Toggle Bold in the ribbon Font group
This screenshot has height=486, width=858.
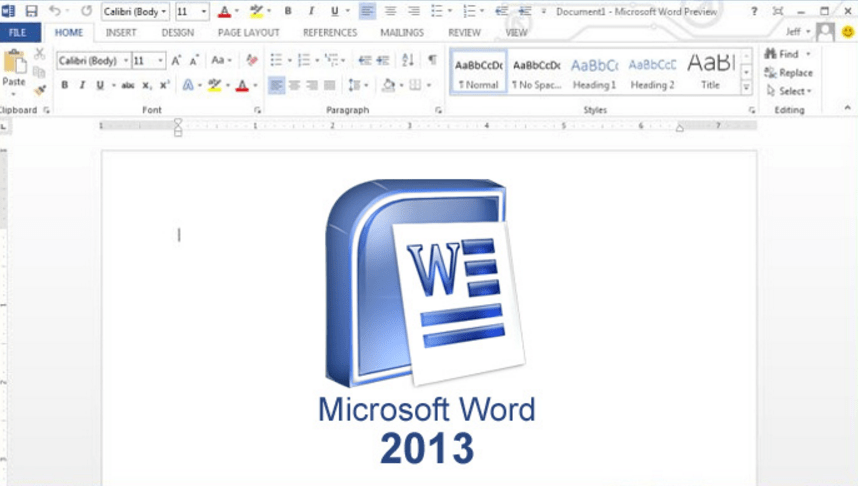pos(65,86)
